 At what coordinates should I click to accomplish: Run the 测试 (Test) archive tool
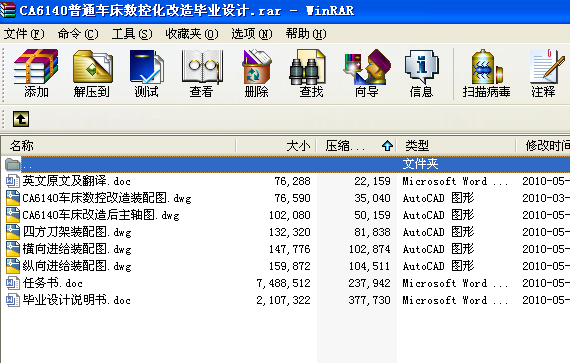tap(146, 73)
